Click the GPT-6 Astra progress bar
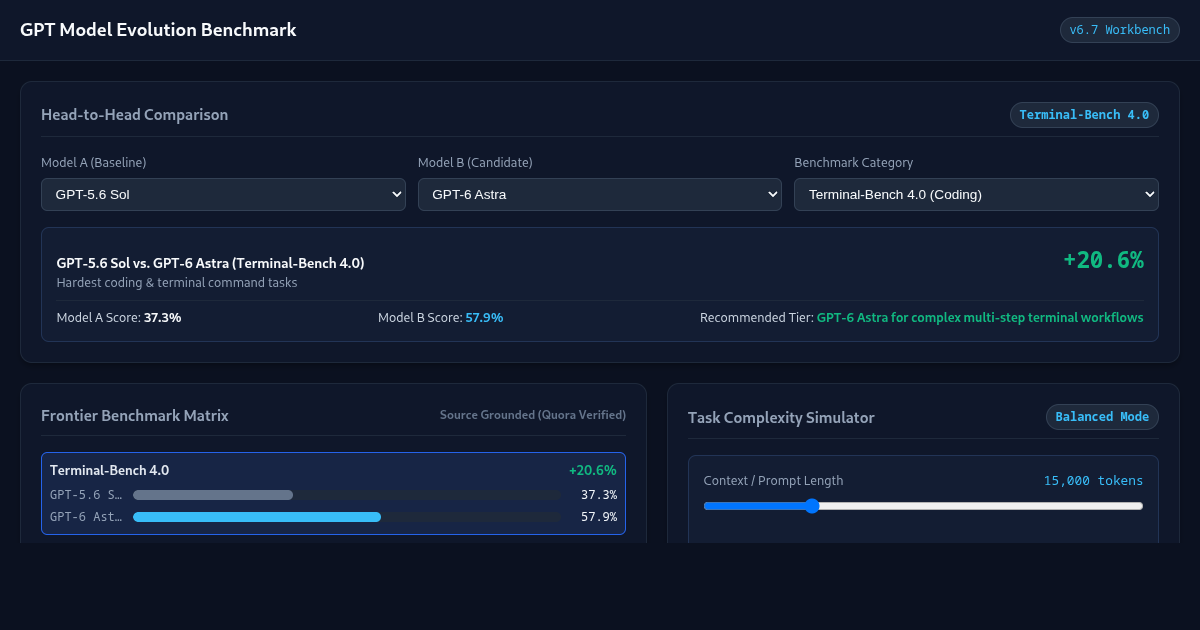Viewport: 1200px width, 630px height. click(347, 517)
